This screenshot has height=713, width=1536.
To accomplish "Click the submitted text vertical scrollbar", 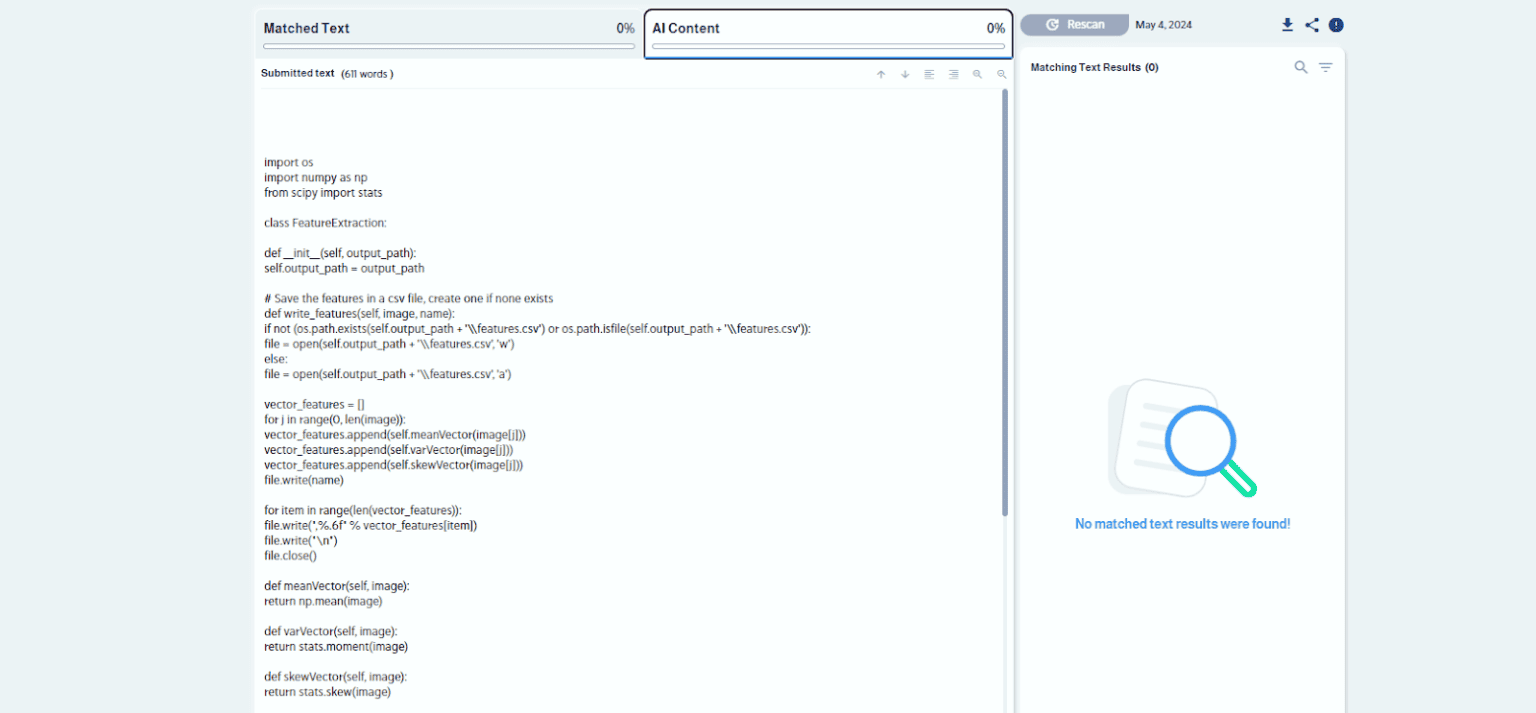I will click(1005, 300).
